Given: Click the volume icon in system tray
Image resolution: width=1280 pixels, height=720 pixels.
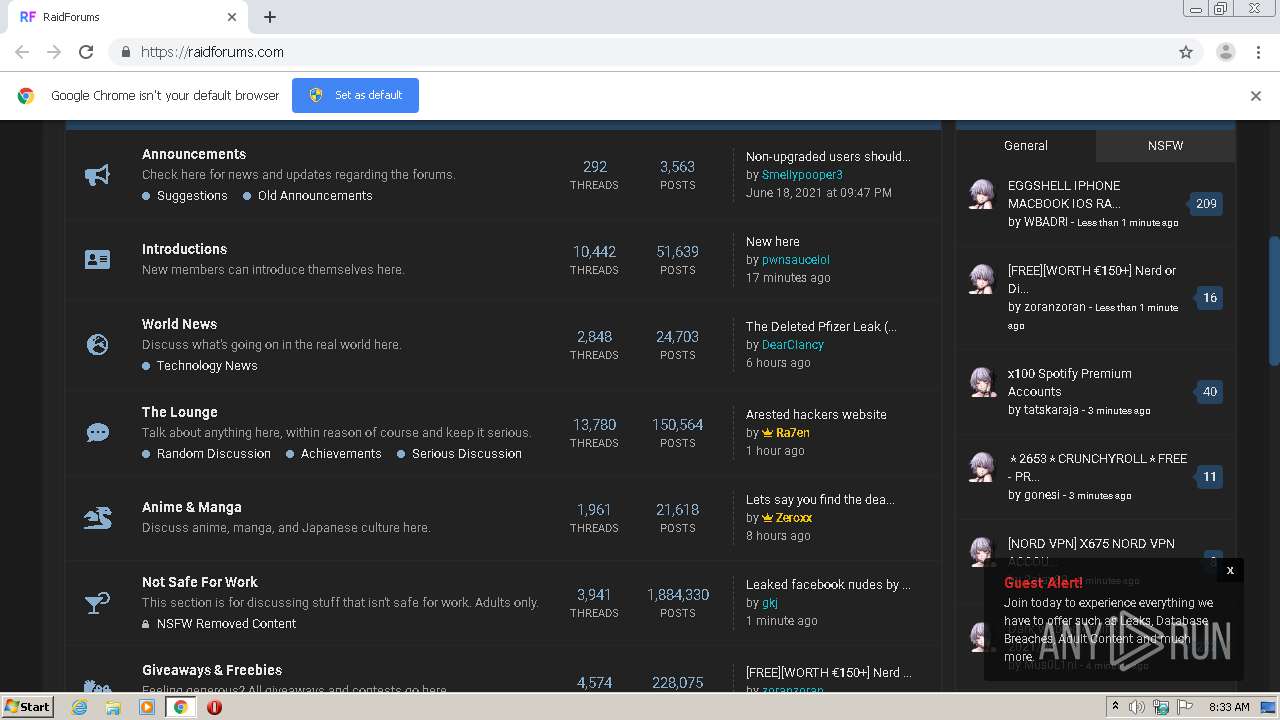Looking at the screenshot, I should (1137, 707).
